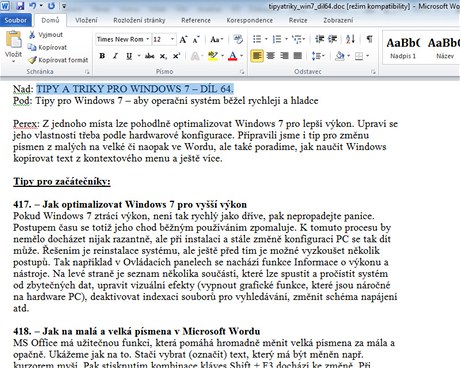Open the Schránka dialog launcher
The width and height of the screenshot is (460, 368).
87,72
